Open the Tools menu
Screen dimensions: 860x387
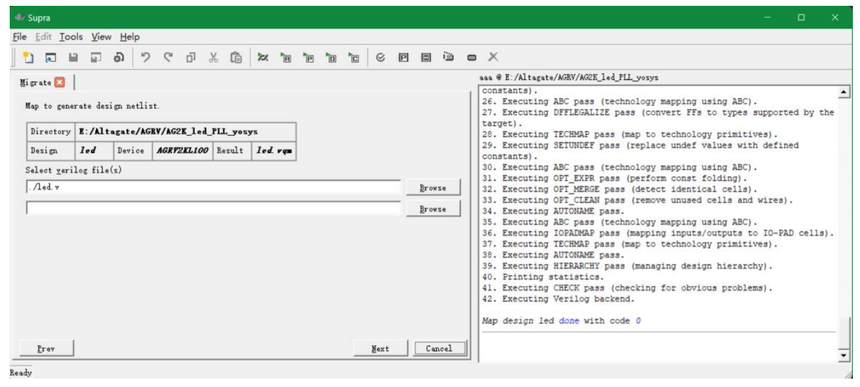(71, 37)
